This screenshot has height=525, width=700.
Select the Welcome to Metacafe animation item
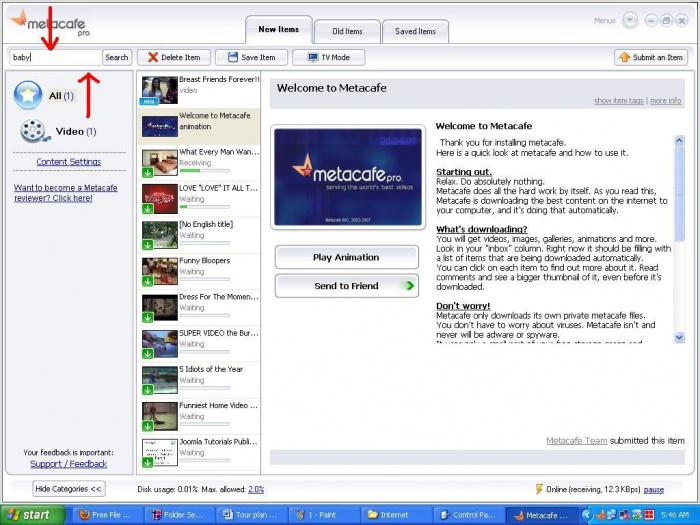(x=199, y=126)
